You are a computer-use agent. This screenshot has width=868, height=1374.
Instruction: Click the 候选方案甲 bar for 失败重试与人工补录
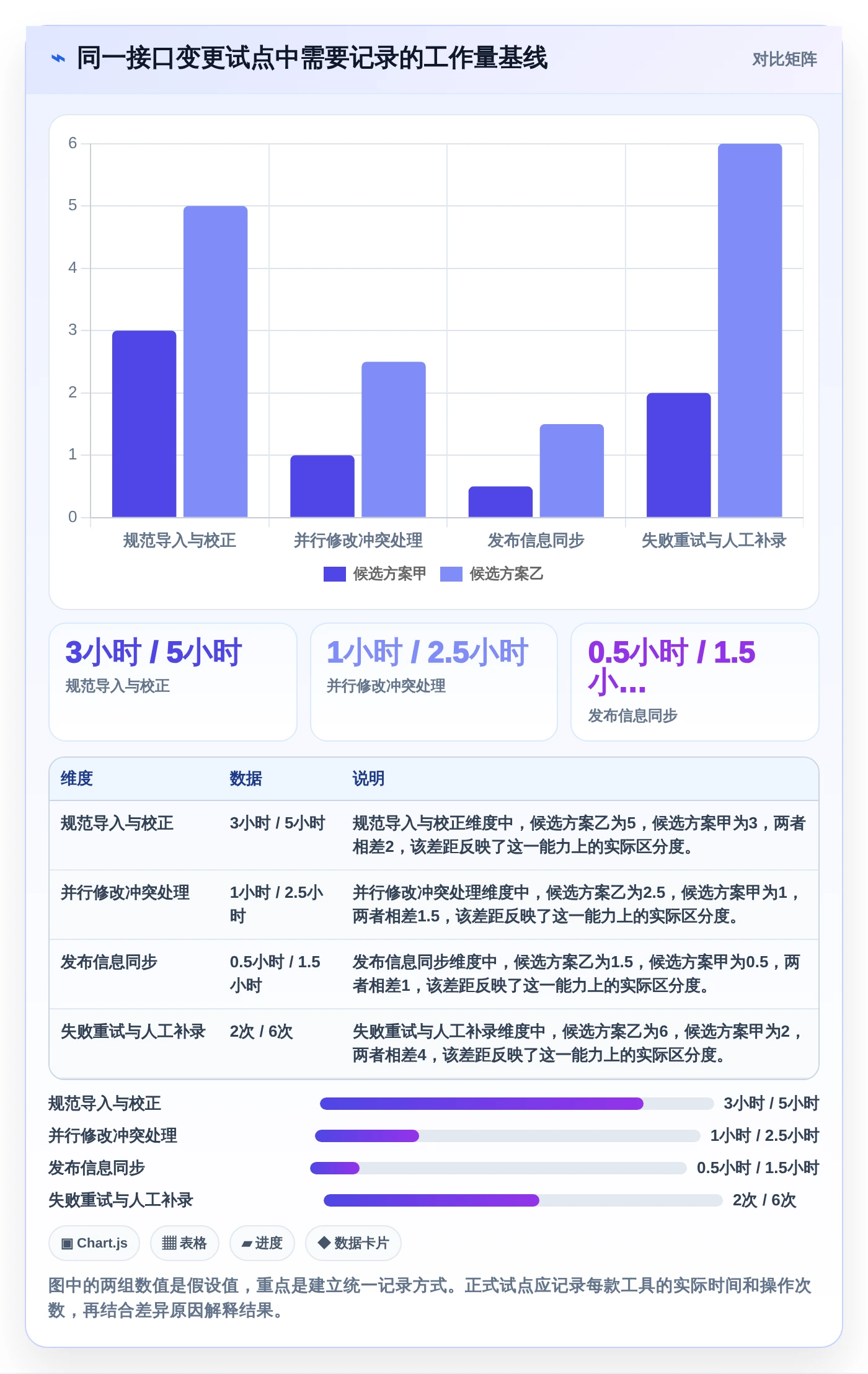coord(679,455)
